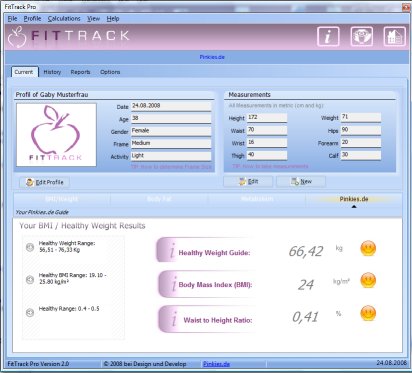Click the Hips field showing 90
Screen dimensions: 412x373
pyautogui.click(x=361, y=130)
